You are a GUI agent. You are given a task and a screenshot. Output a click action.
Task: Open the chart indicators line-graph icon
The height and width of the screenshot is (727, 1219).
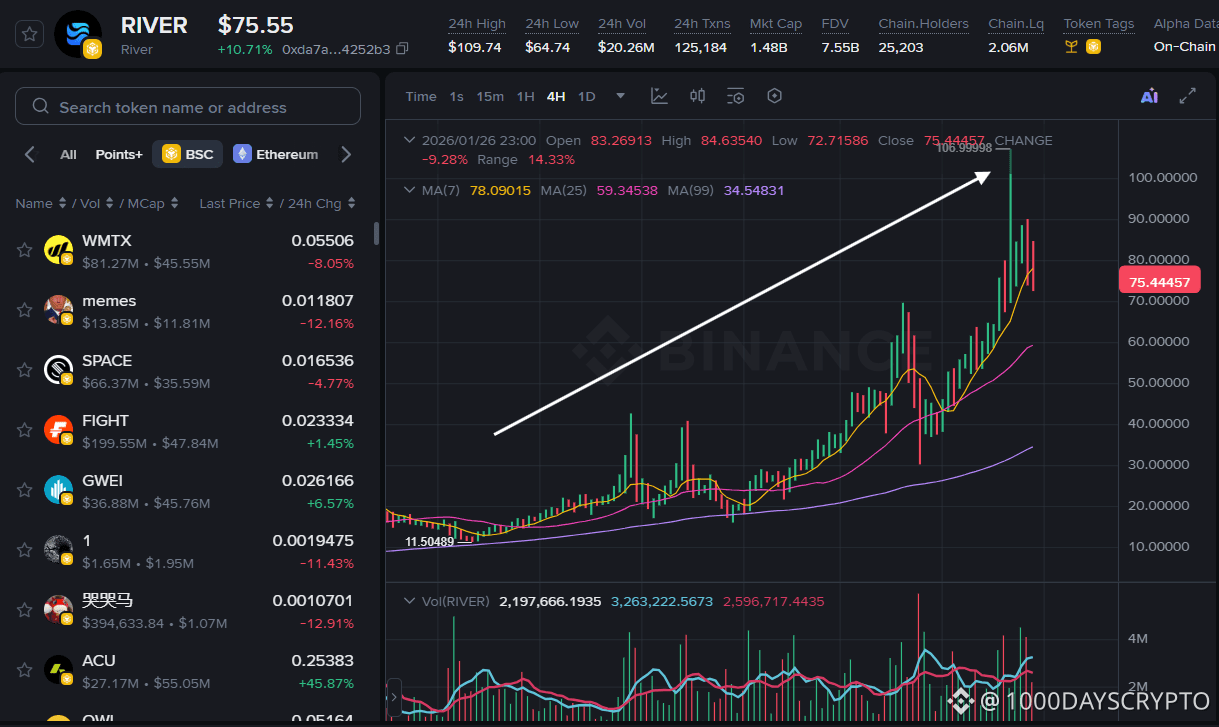click(x=659, y=96)
